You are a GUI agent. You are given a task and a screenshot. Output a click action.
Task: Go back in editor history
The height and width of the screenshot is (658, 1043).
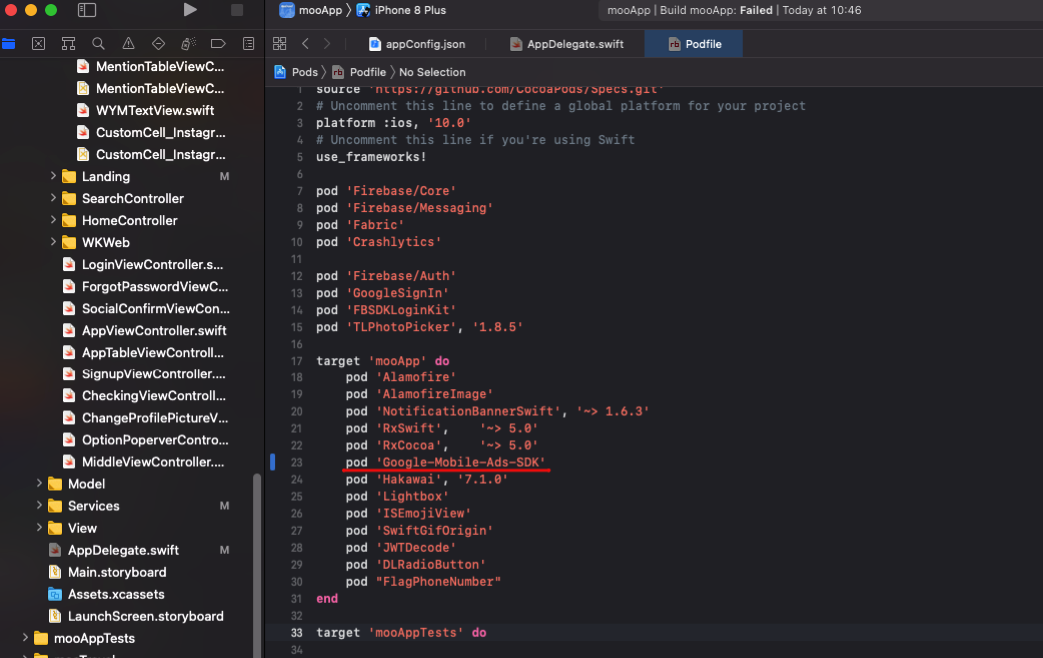305,44
